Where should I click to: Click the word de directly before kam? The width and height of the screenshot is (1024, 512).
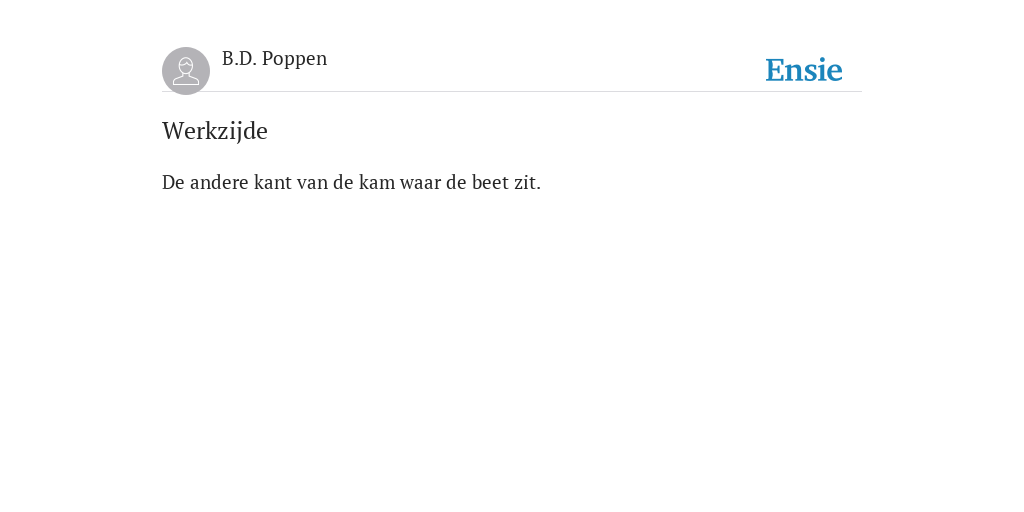(344, 182)
